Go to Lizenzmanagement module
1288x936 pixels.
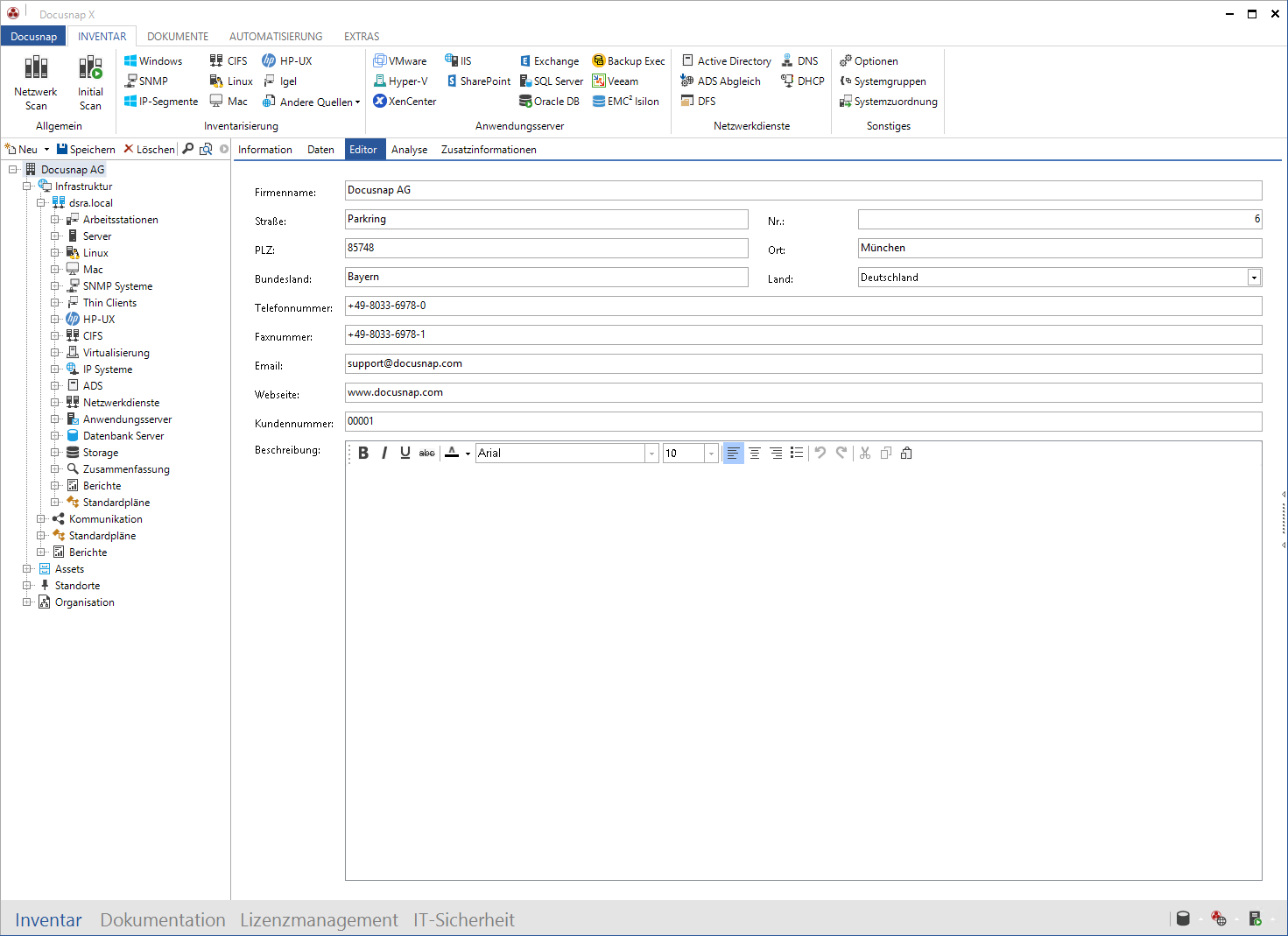click(x=319, y=920)
